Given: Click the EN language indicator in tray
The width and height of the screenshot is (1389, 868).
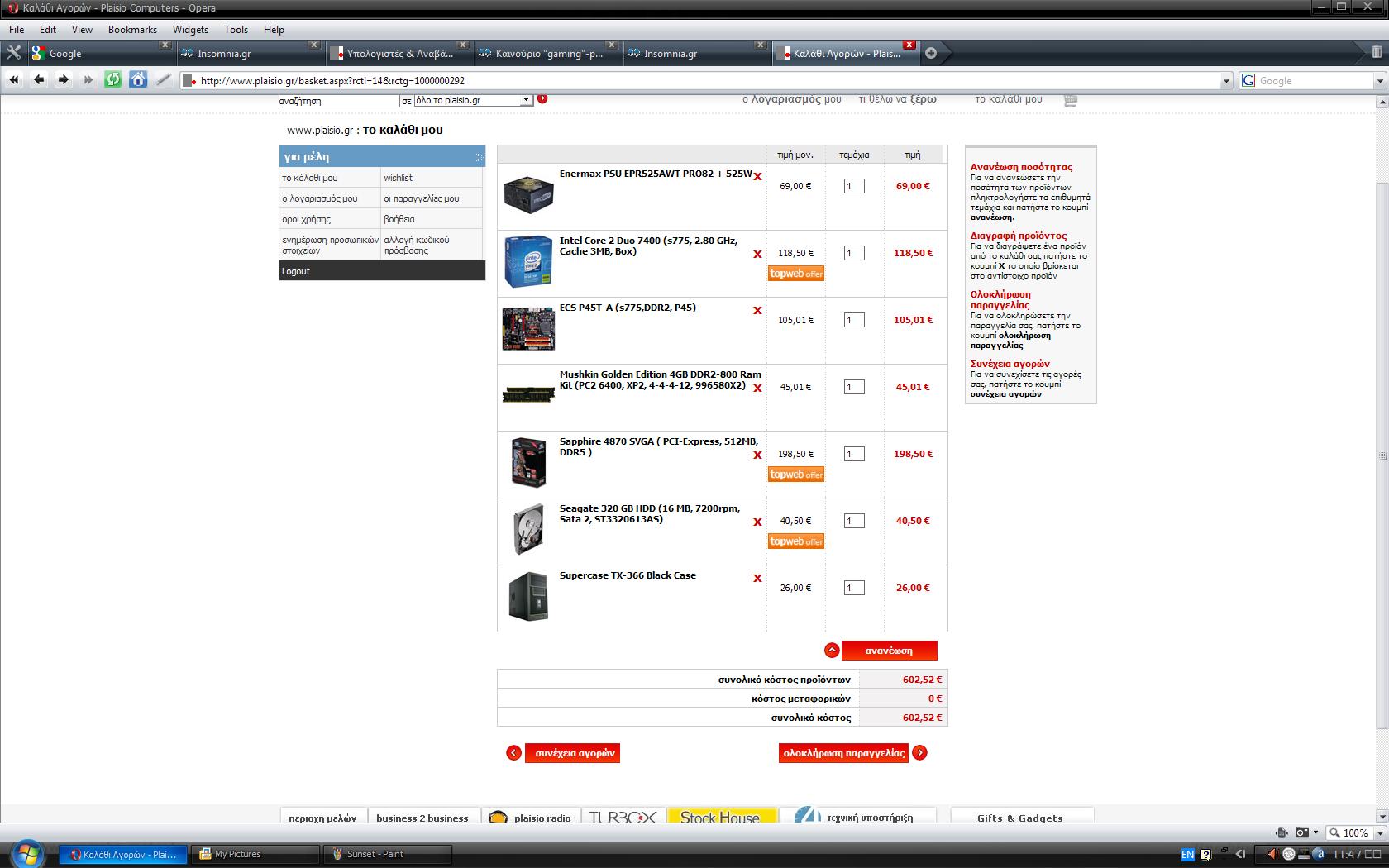Looking at the screenshot, I should (x=1187, y=854).
